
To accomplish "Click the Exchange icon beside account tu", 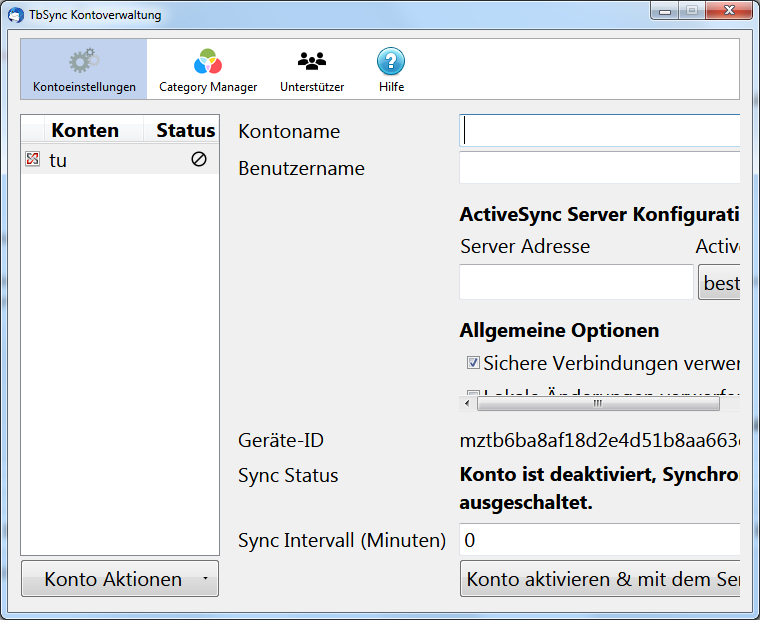I will [32, 159].
